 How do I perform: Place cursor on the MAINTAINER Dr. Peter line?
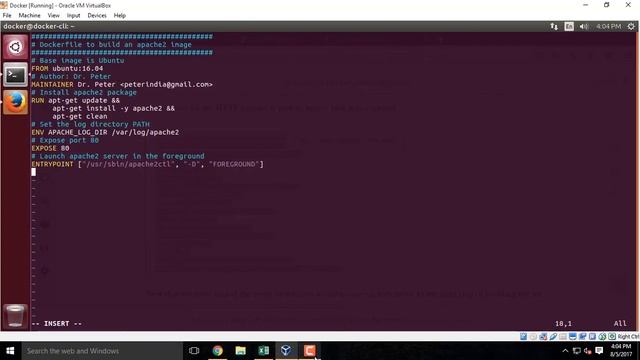(122, 84)
